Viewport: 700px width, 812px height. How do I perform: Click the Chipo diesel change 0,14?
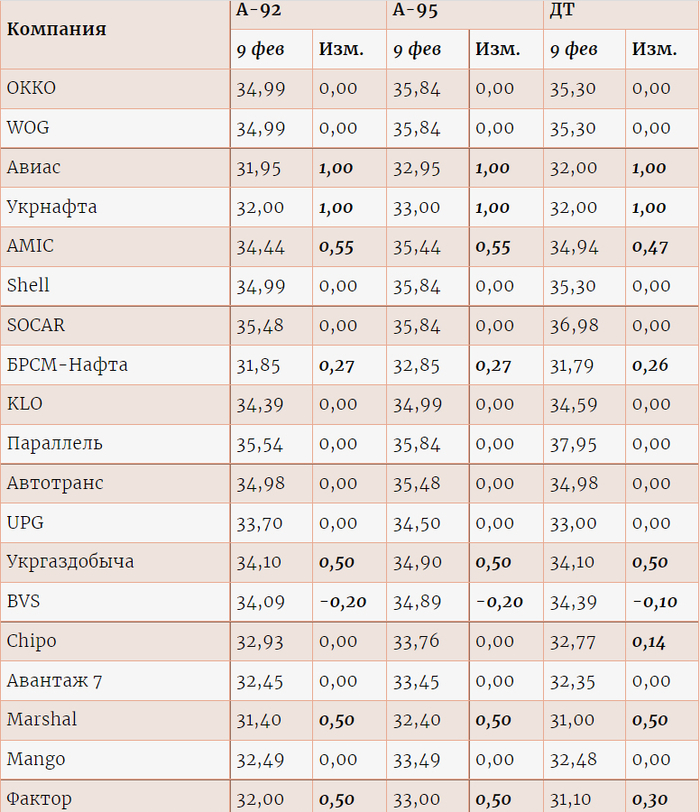point(650,642)
